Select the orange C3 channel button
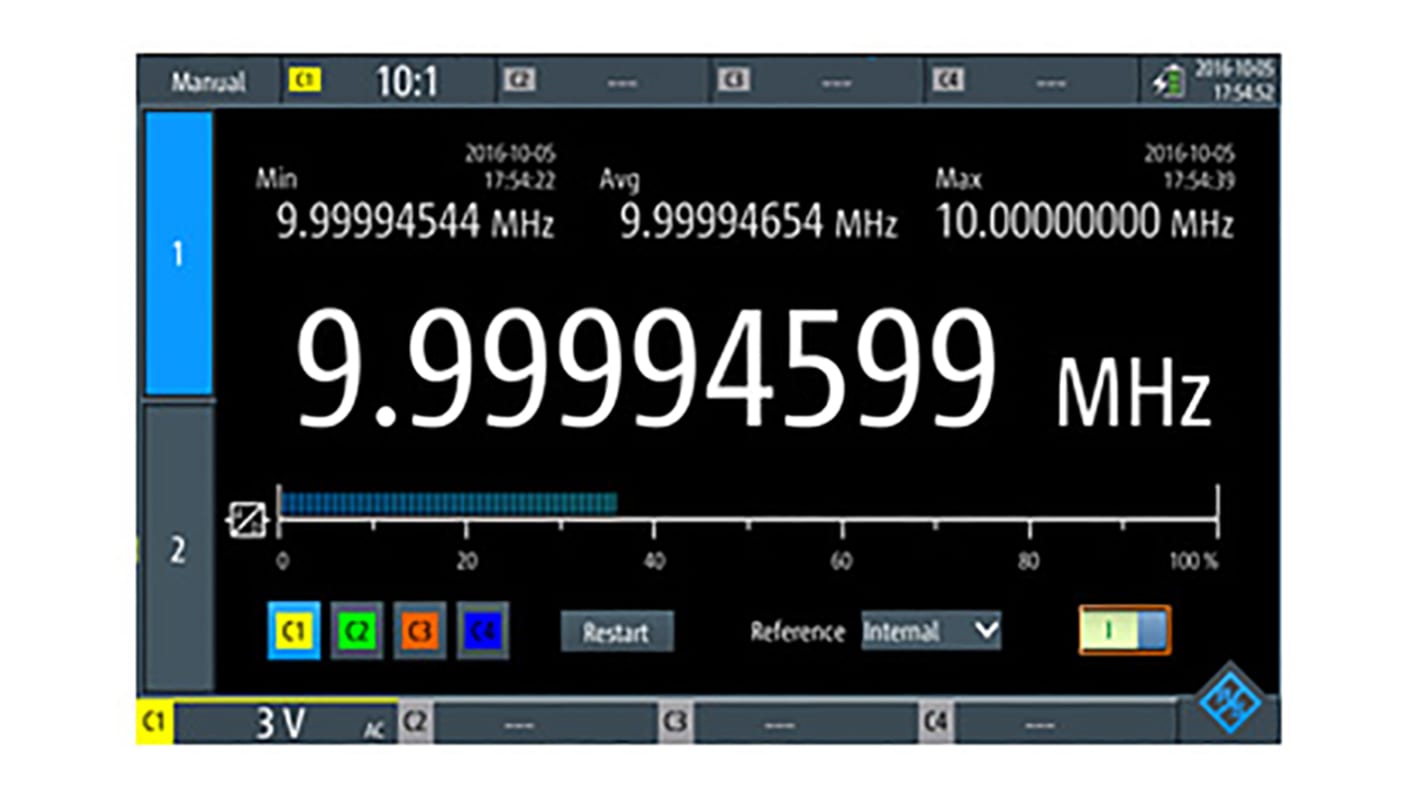The image size is (1420, 798). (x=420, y=631)
